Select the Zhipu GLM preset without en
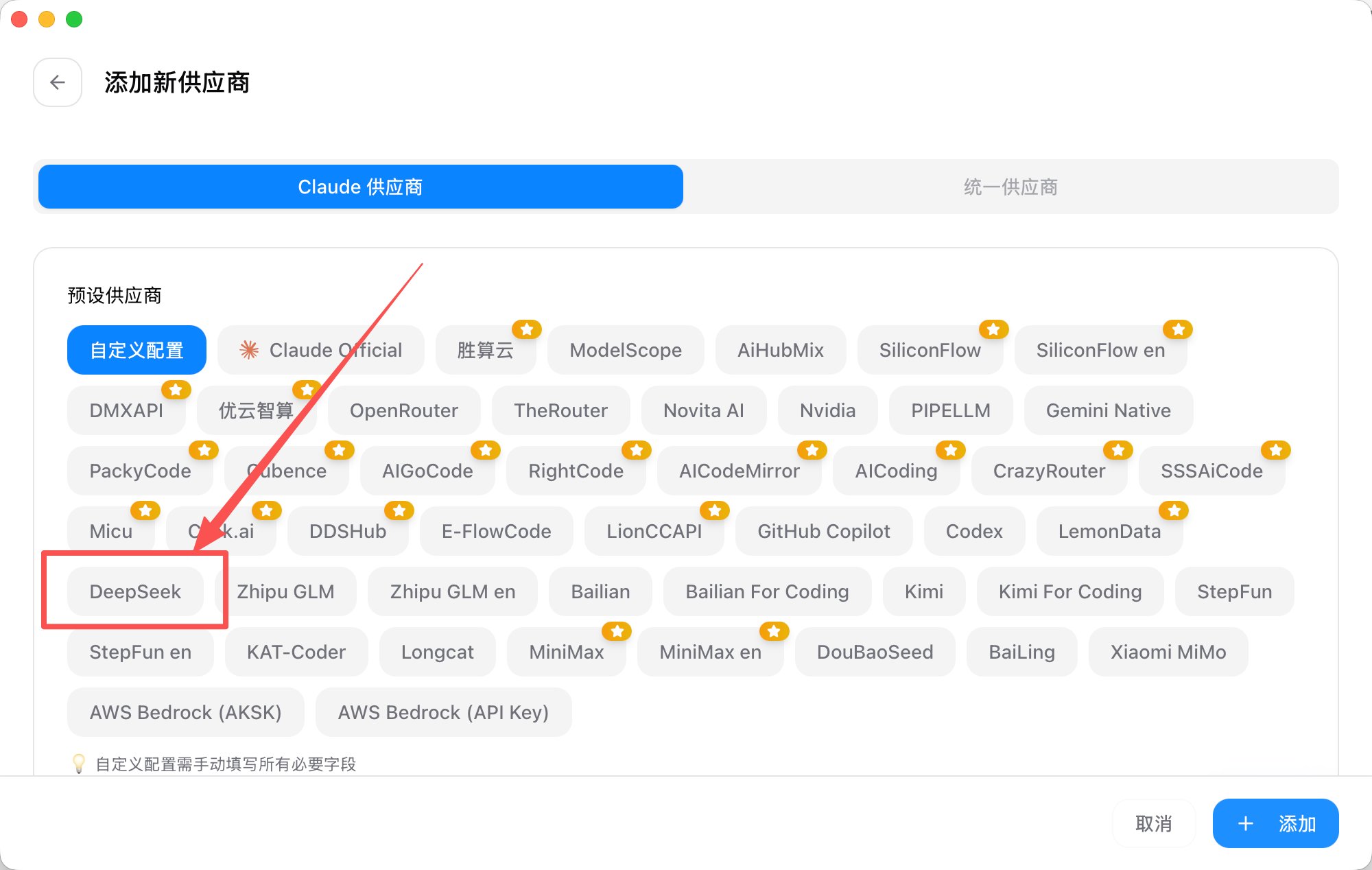This screenshot has width=1372, height=870. coord(285,591)
